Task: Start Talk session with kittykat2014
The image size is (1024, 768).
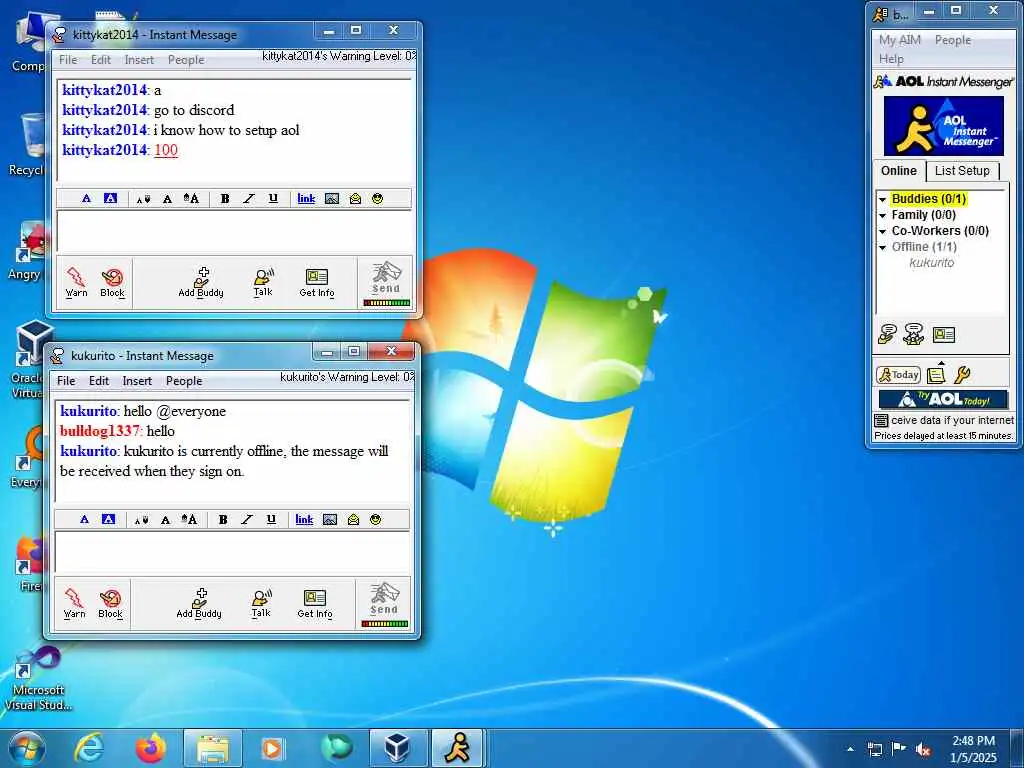Action: pos(263,282)
